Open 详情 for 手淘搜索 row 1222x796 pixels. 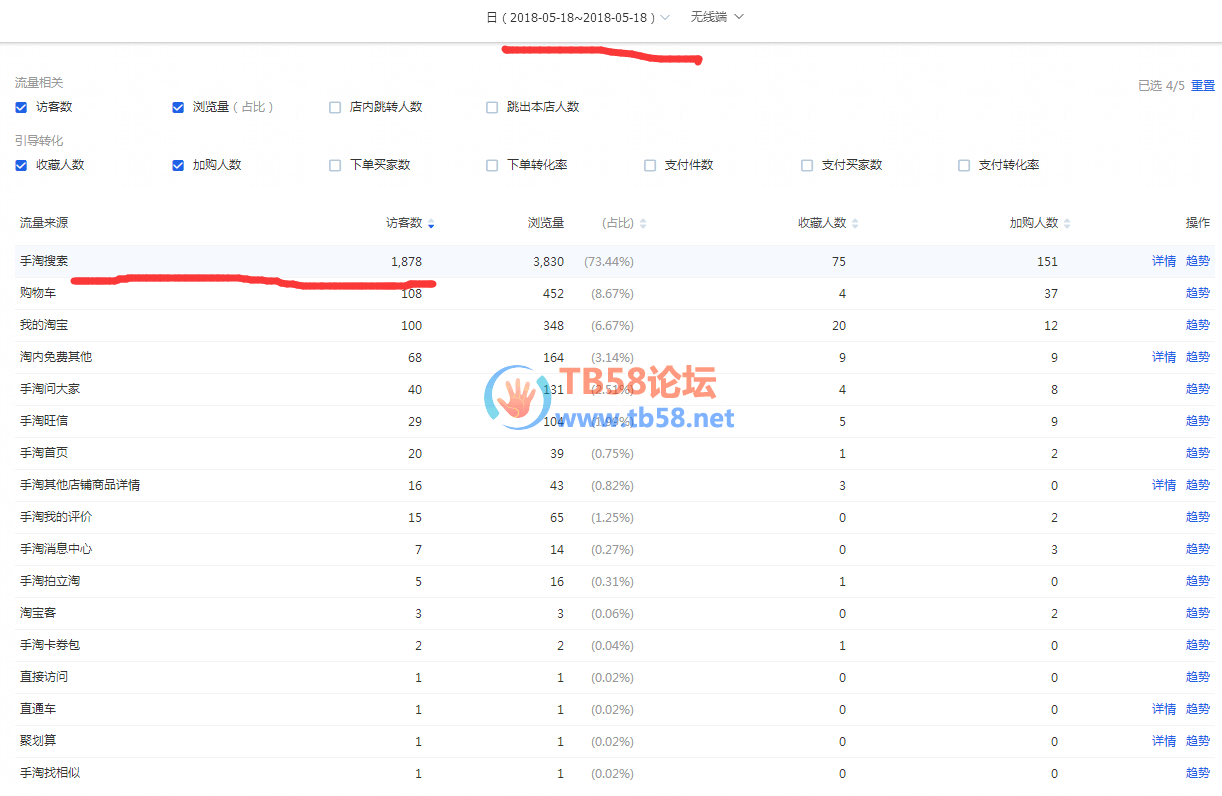(1163, 261)
